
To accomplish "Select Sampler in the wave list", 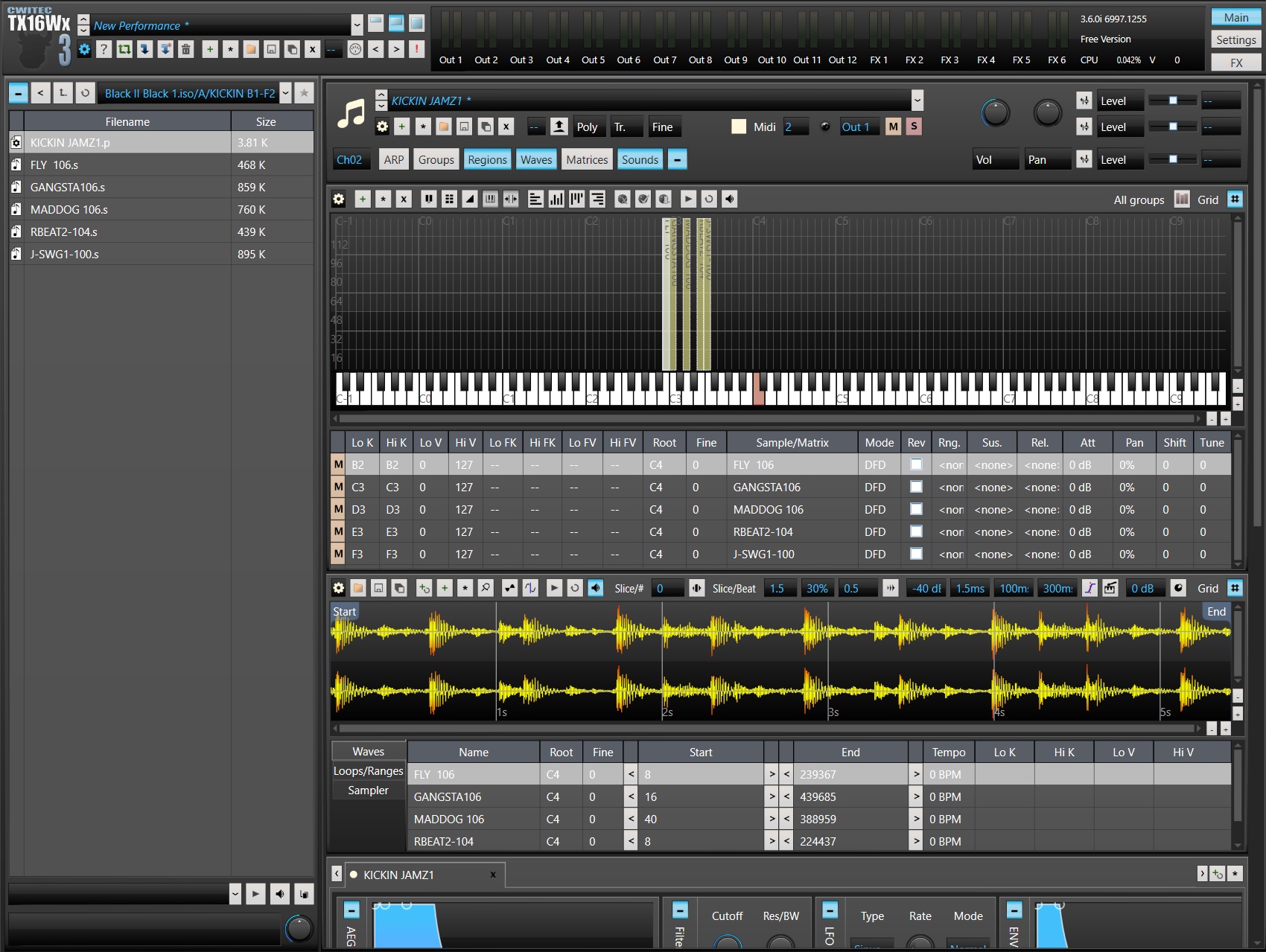I will [x=369, y=790].
